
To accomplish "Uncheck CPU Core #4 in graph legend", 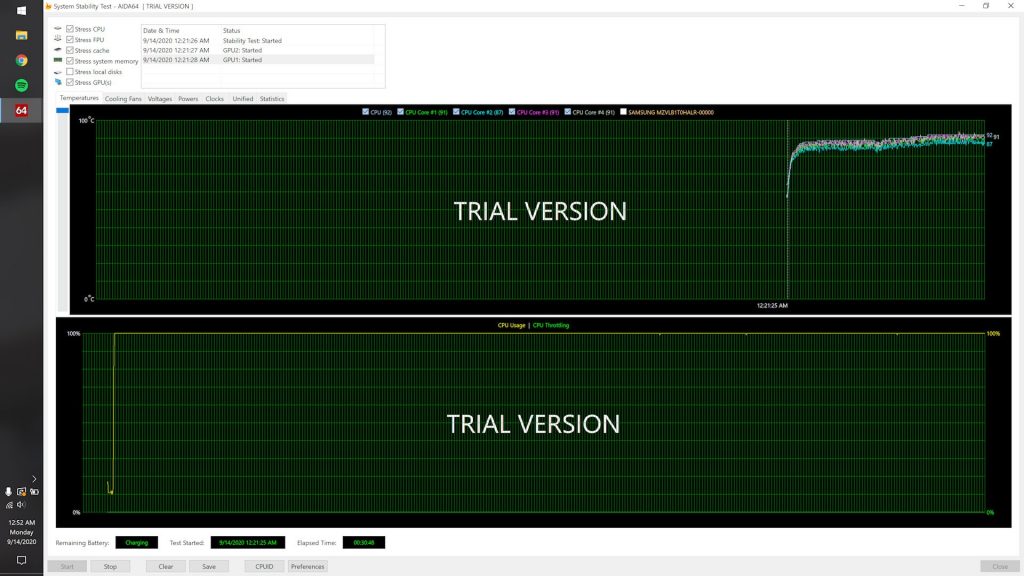I will tap(568, 112).
